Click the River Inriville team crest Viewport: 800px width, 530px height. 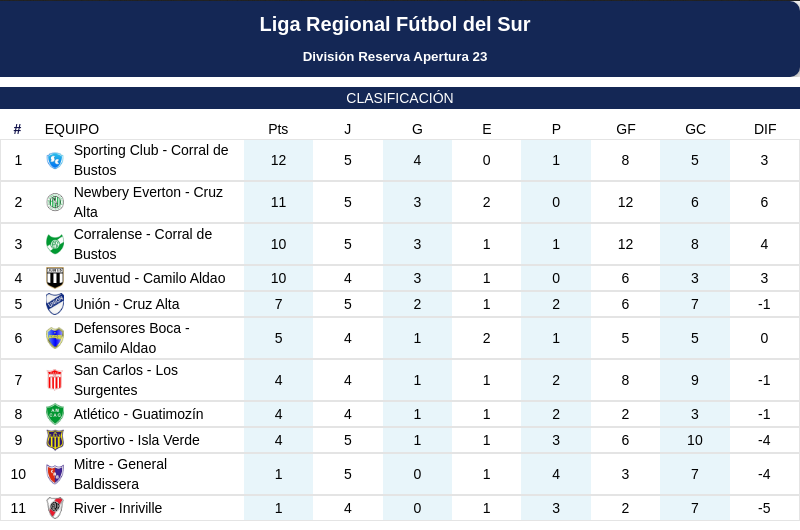[x=55, y=508]
